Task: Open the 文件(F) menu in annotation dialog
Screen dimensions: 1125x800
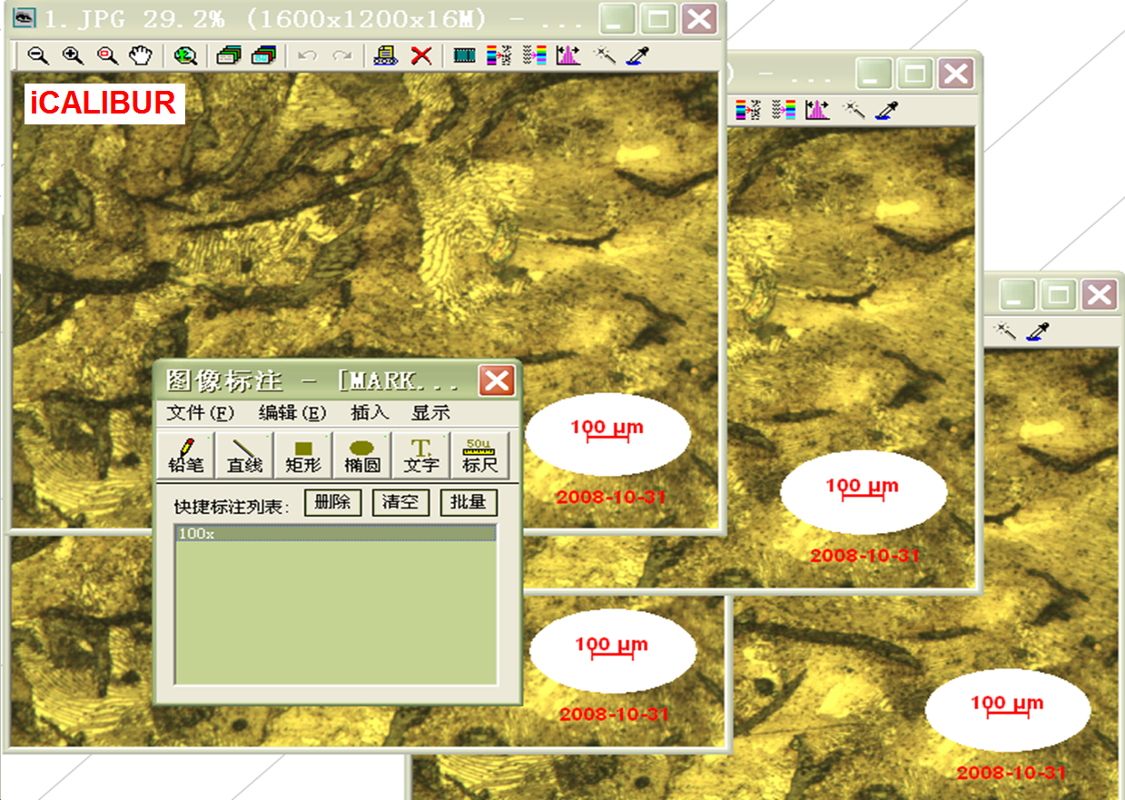Action: tap(200, 412)
